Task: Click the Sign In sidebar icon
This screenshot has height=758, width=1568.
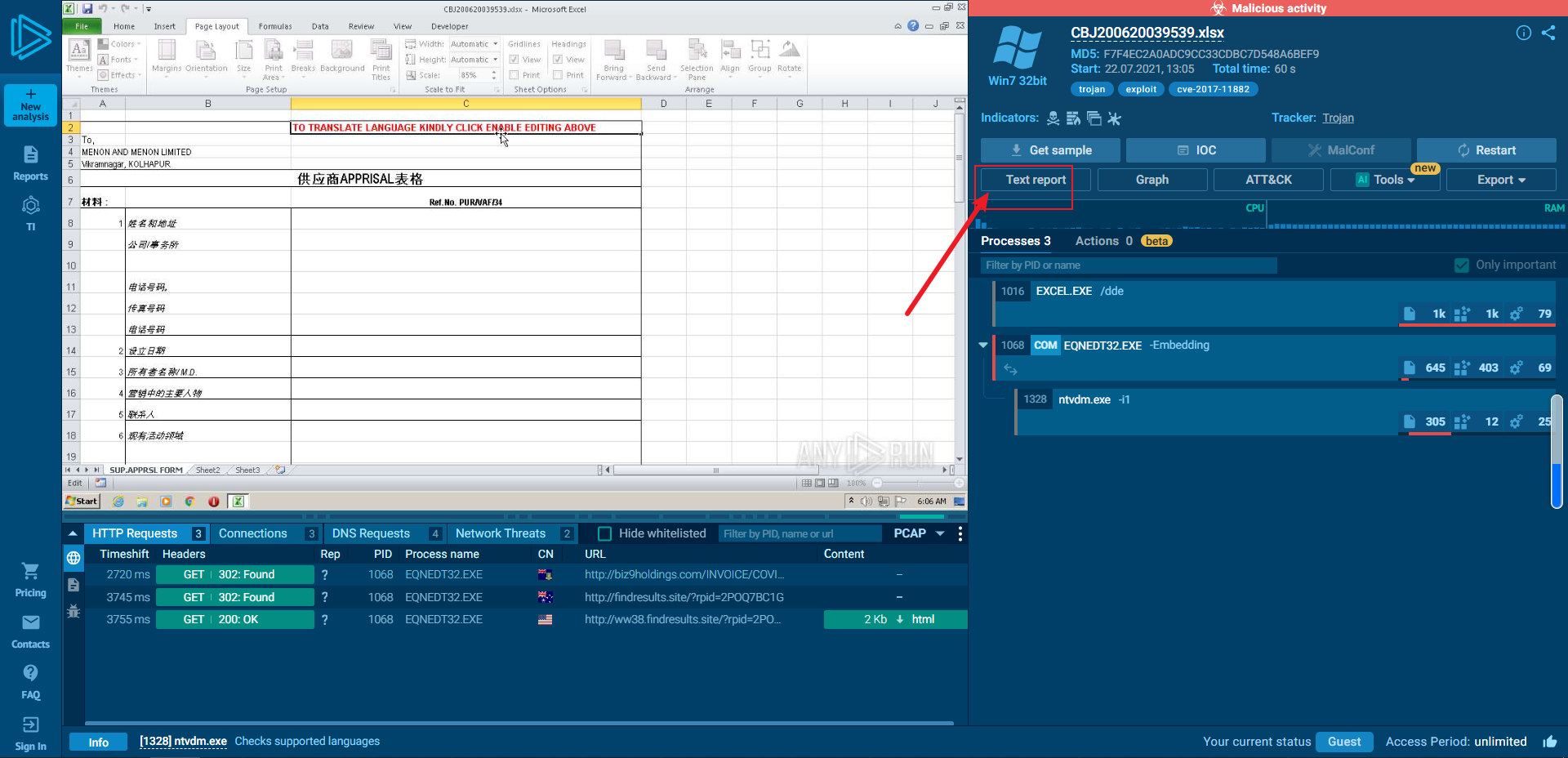Action: [30, 733]
